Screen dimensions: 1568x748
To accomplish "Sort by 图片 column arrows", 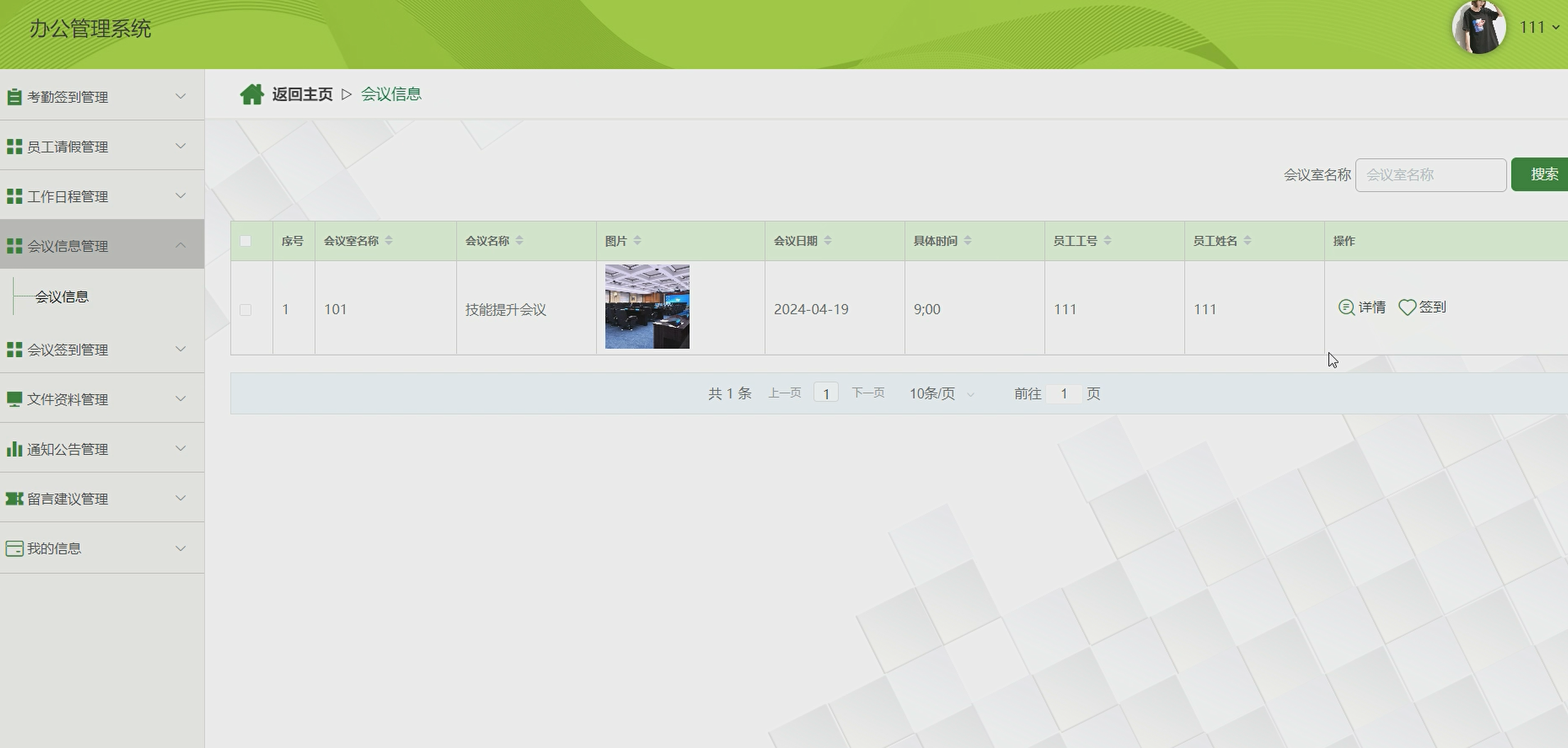I will (637, 240).
